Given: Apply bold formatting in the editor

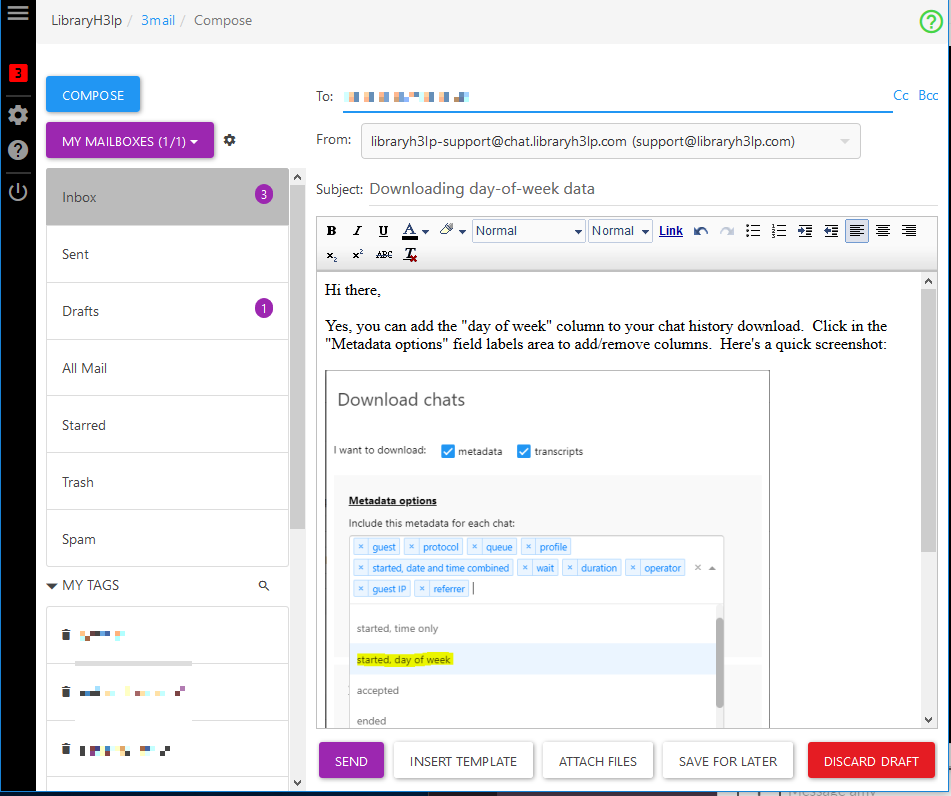Looking at the screenshot, I should 331,231.
